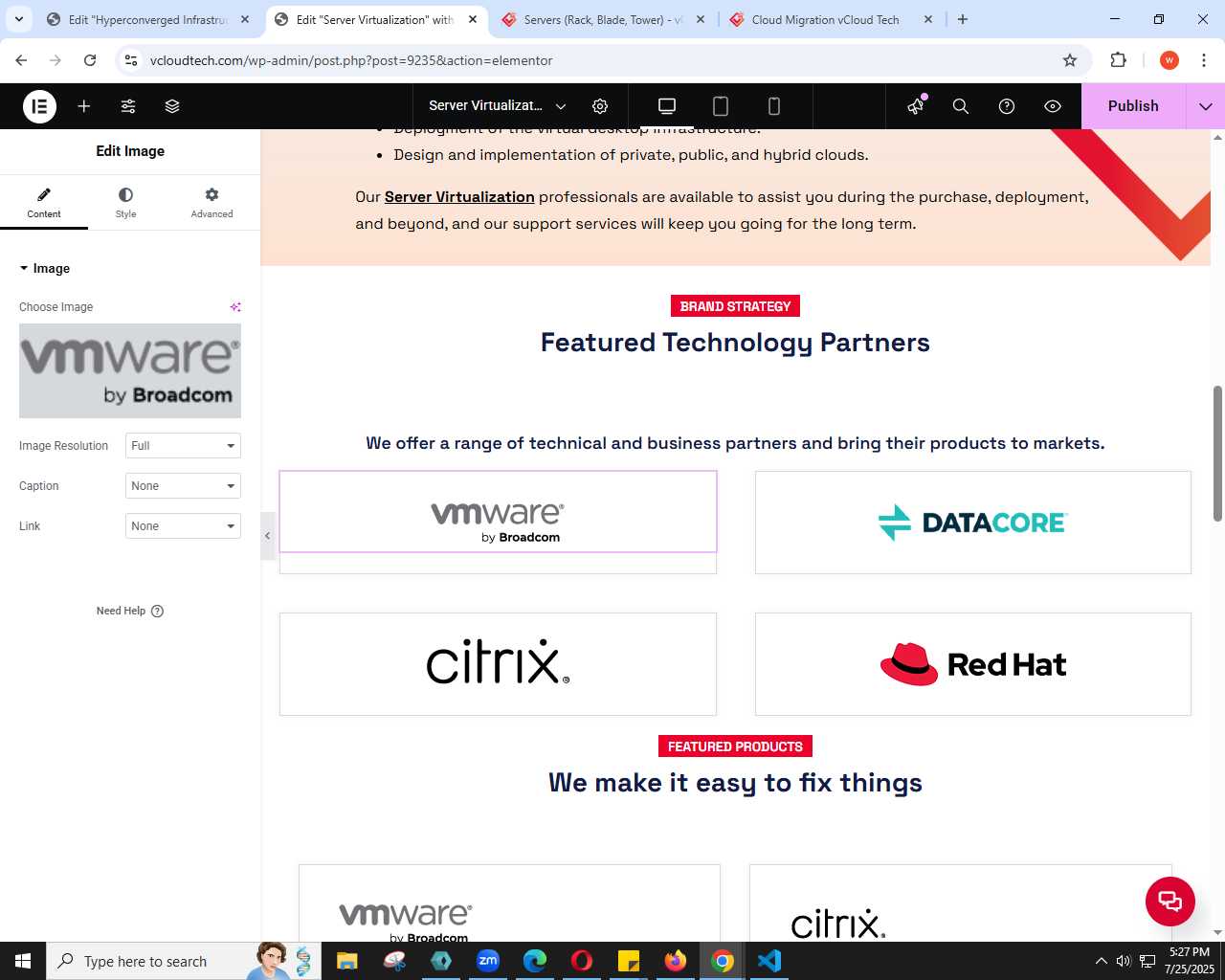The width and height of the screenshot is (1225, 980).
Task: Open File Explorer from taskbar
Action: pyautogui.click(x=347, y=961)
